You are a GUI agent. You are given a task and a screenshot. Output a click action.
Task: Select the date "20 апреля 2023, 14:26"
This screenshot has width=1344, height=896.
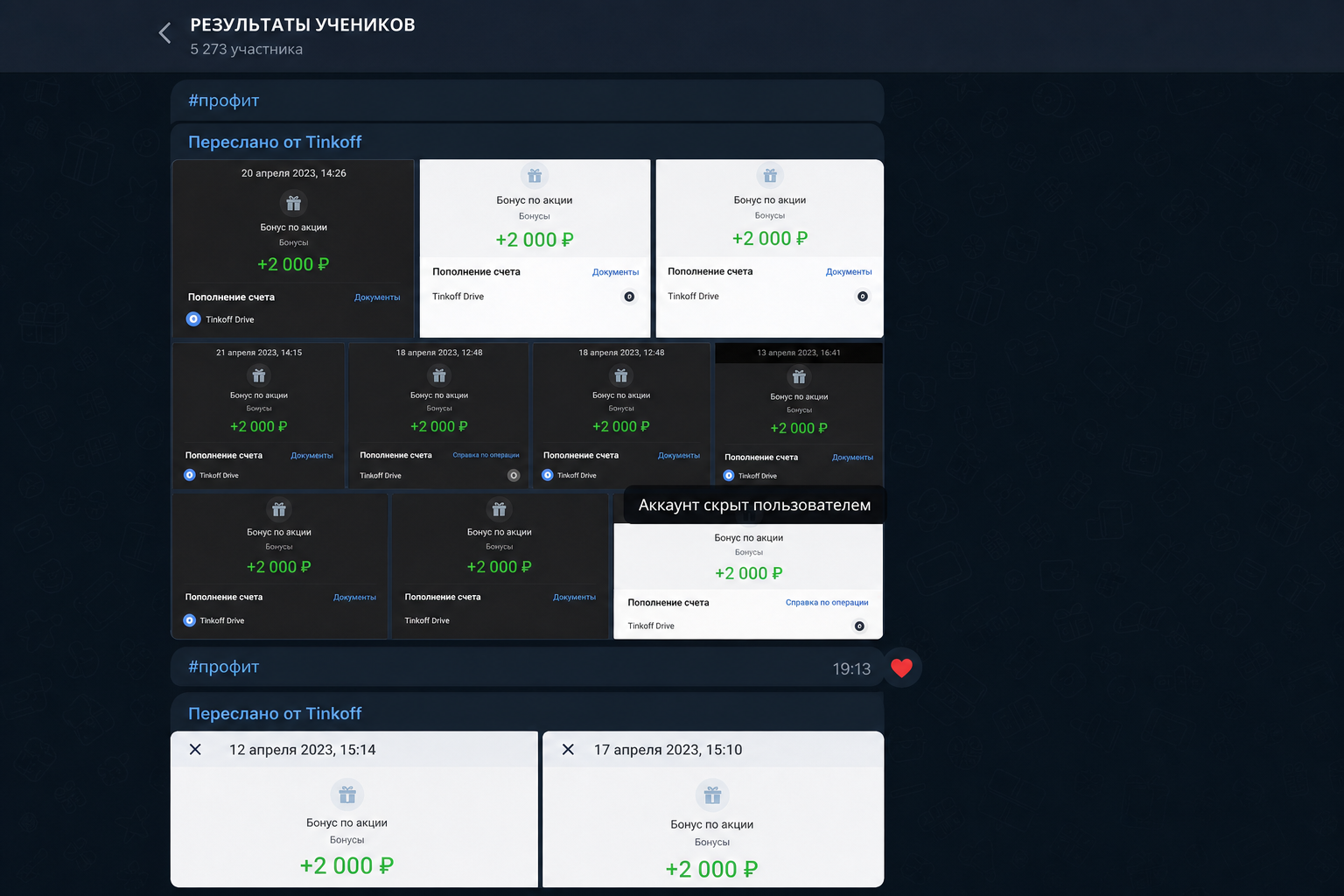[x=294, y=173]
